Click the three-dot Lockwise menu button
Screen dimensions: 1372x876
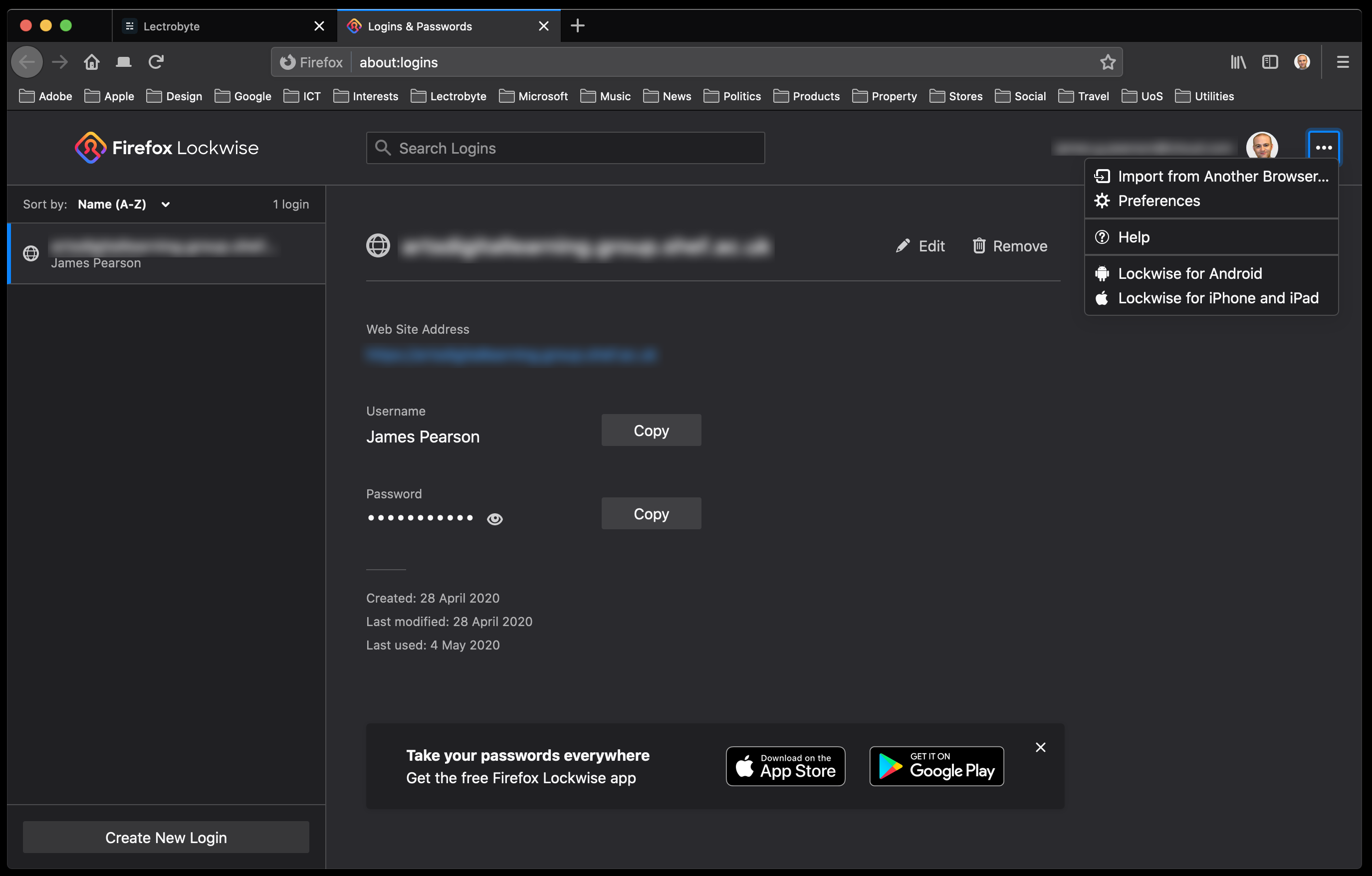(x=1324, y=148)
